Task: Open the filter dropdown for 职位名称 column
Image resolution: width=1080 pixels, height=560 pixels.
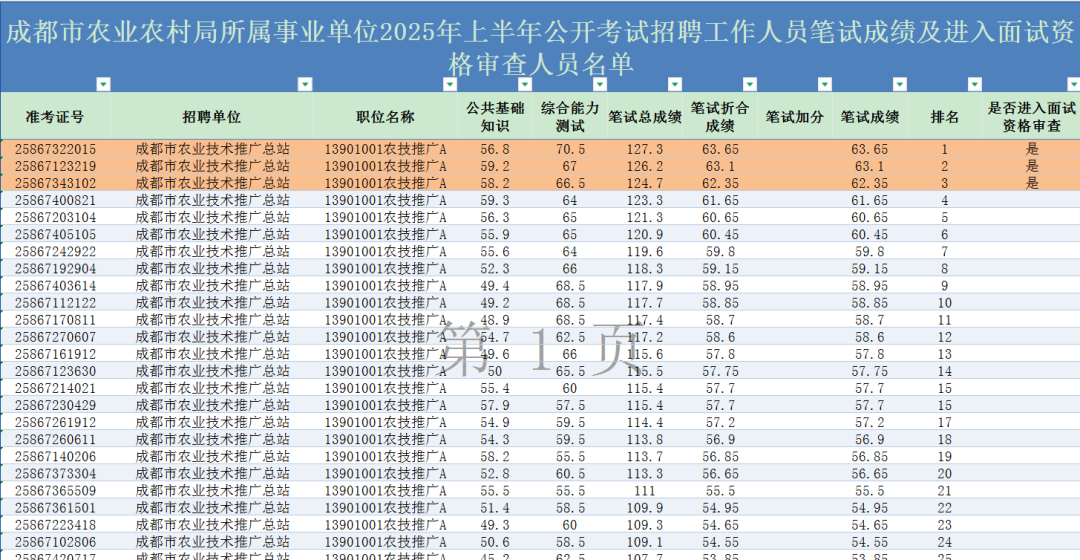Action: 448,84
